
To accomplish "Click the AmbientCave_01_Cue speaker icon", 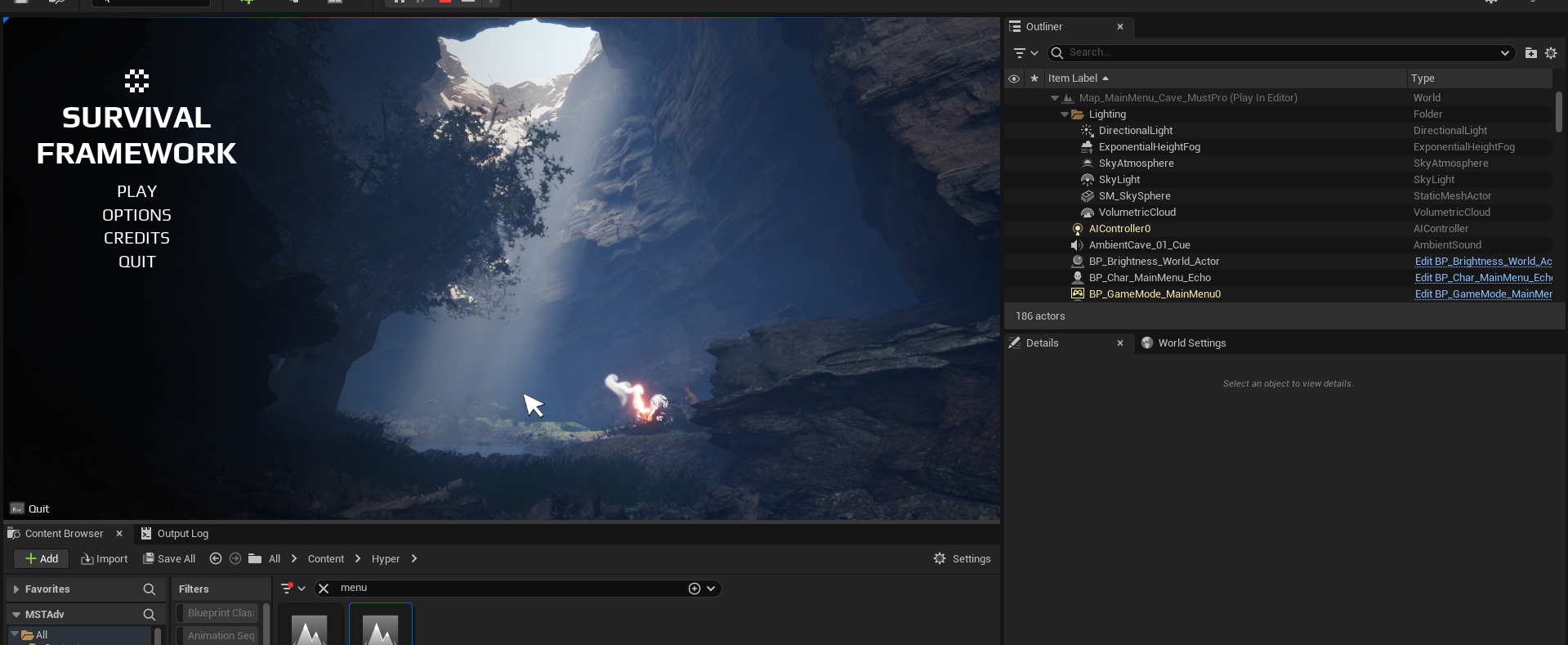I will point(1078,245).
